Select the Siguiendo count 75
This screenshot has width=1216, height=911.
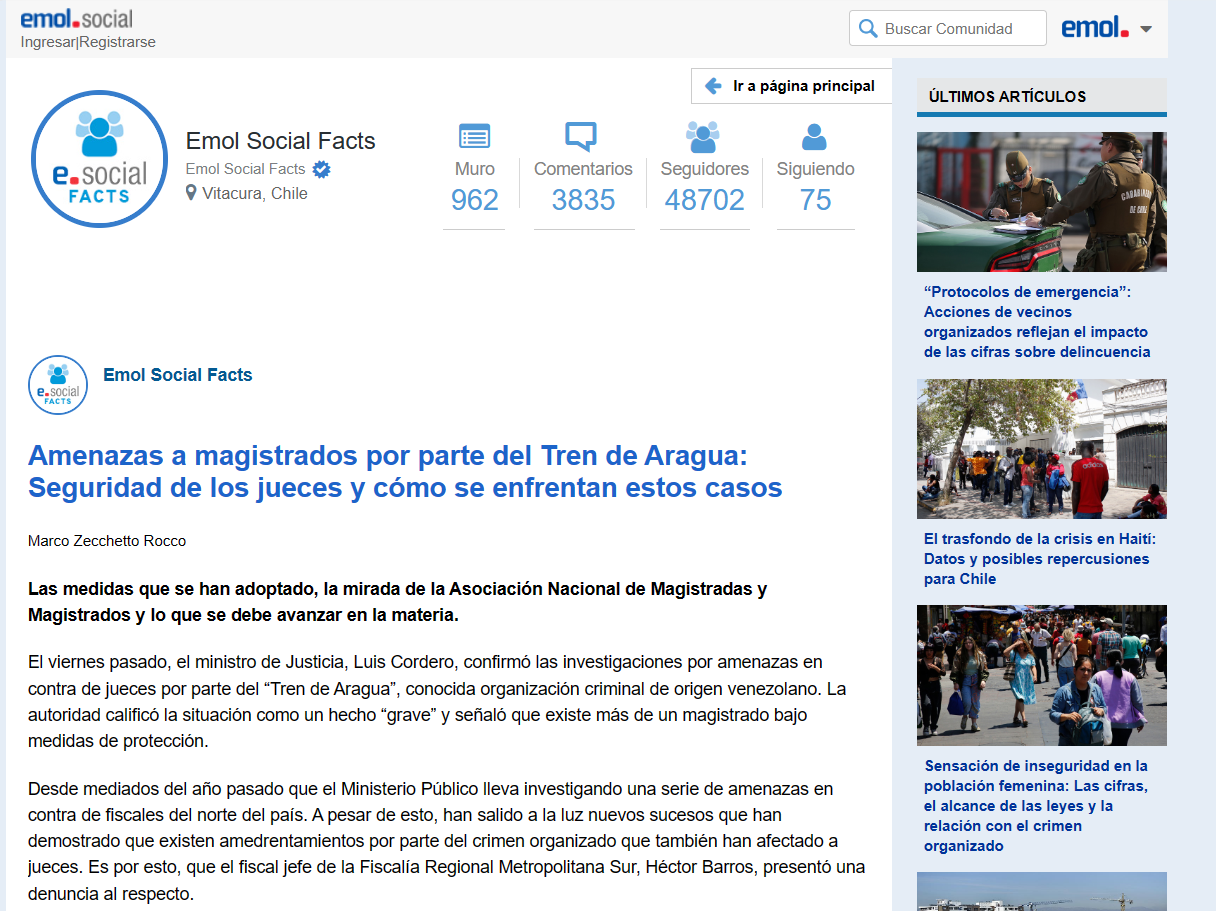coord(816,200)
